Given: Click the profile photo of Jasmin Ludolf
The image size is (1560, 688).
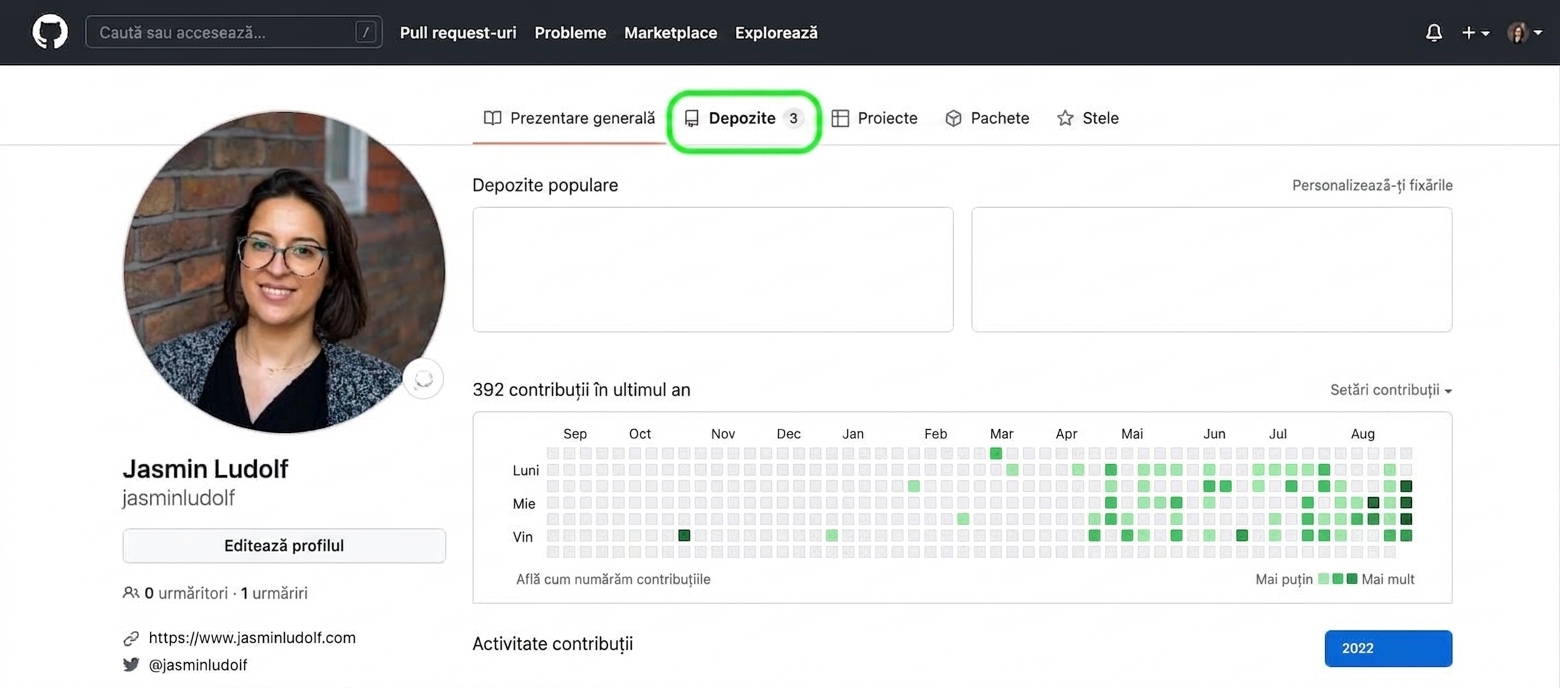Looking at the screenshot, I should point(284,272).
